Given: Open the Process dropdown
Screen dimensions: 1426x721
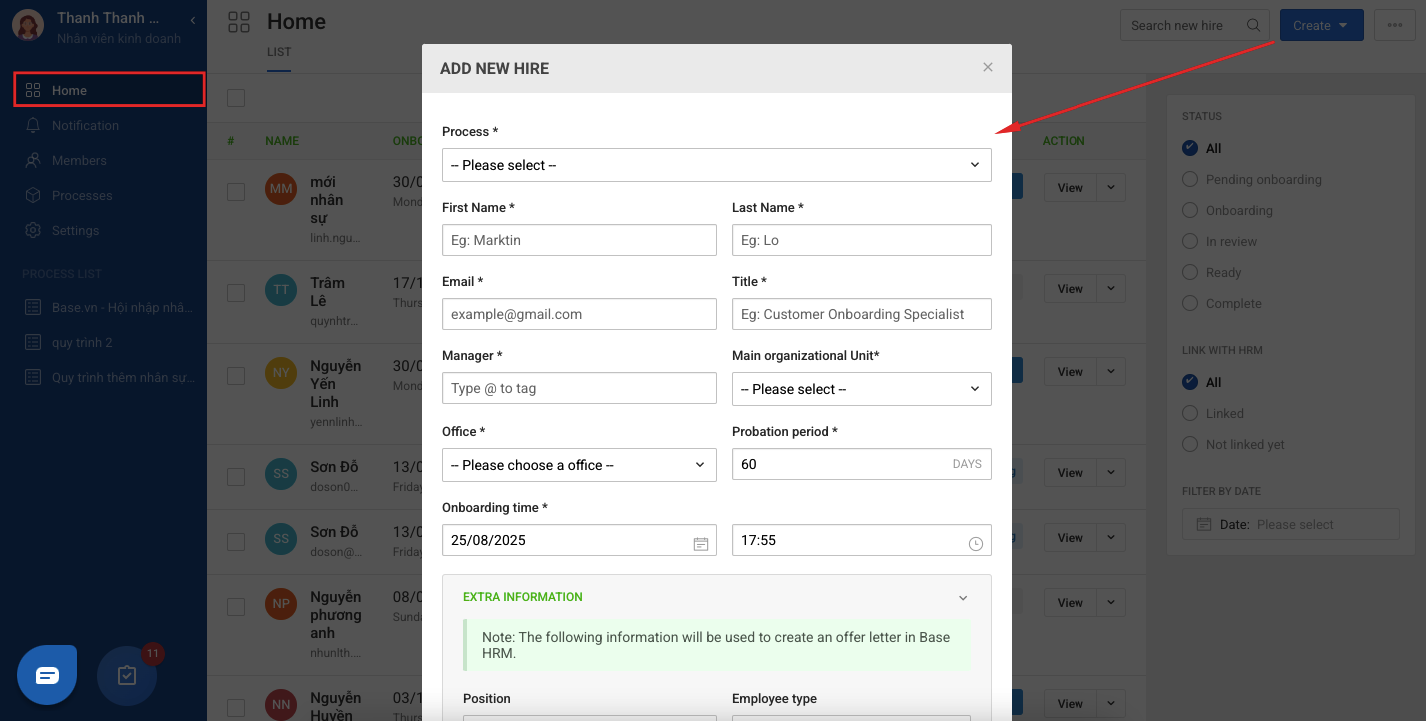Looking at the screenshot, I should 716,165.
